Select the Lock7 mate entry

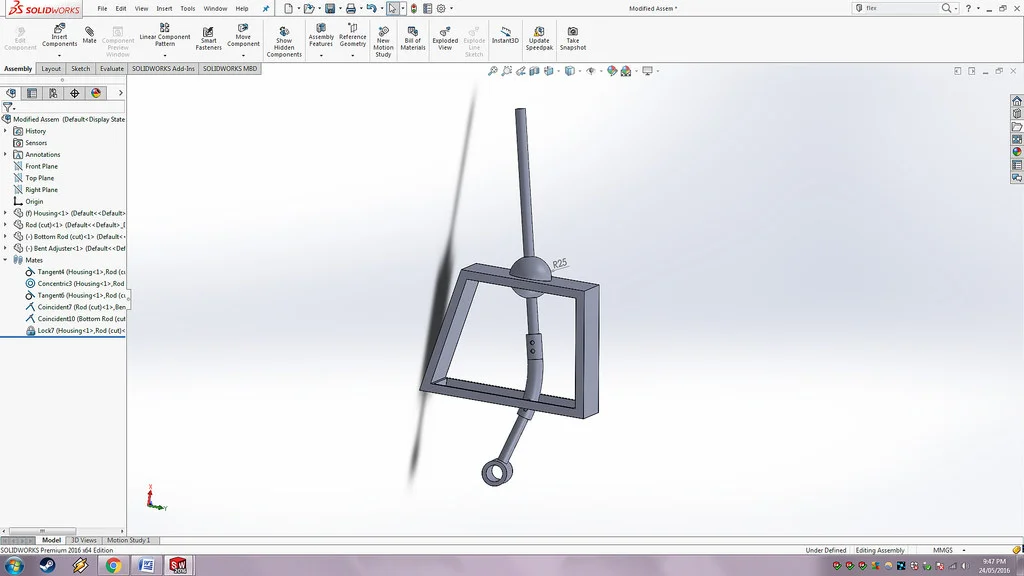pyautogui.click(x=75, y=330)
